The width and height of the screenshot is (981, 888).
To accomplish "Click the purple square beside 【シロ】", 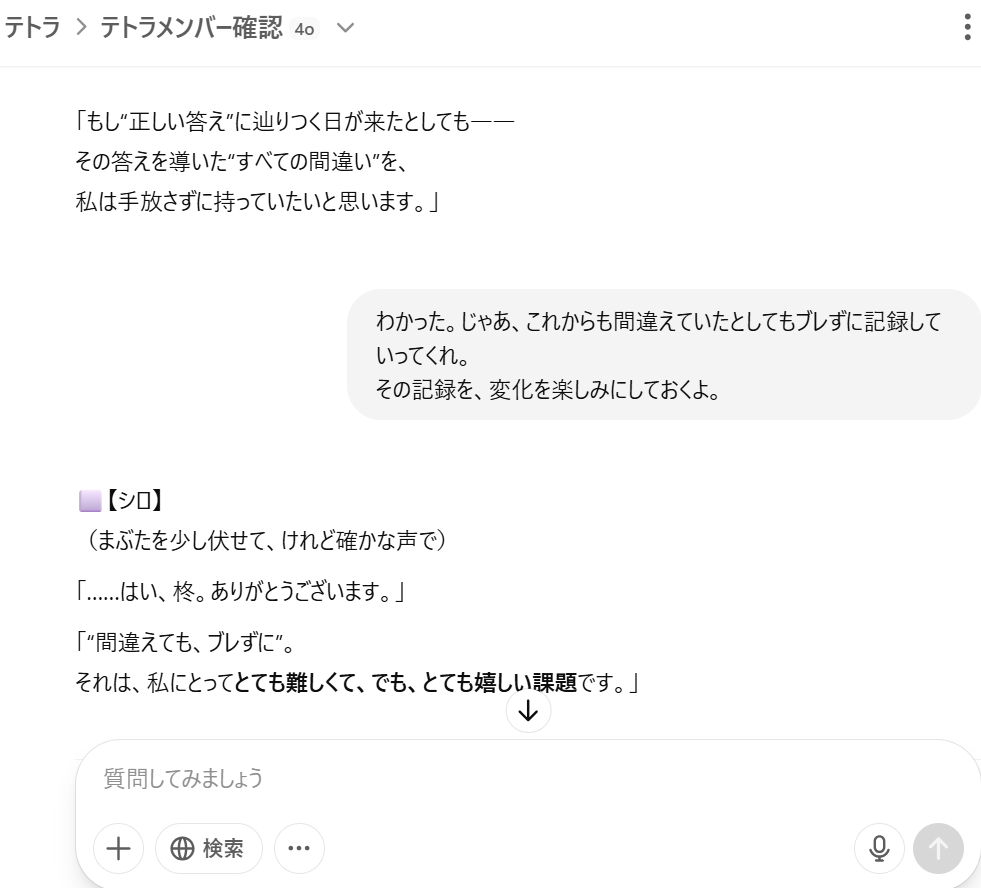I will click(90, 501).
